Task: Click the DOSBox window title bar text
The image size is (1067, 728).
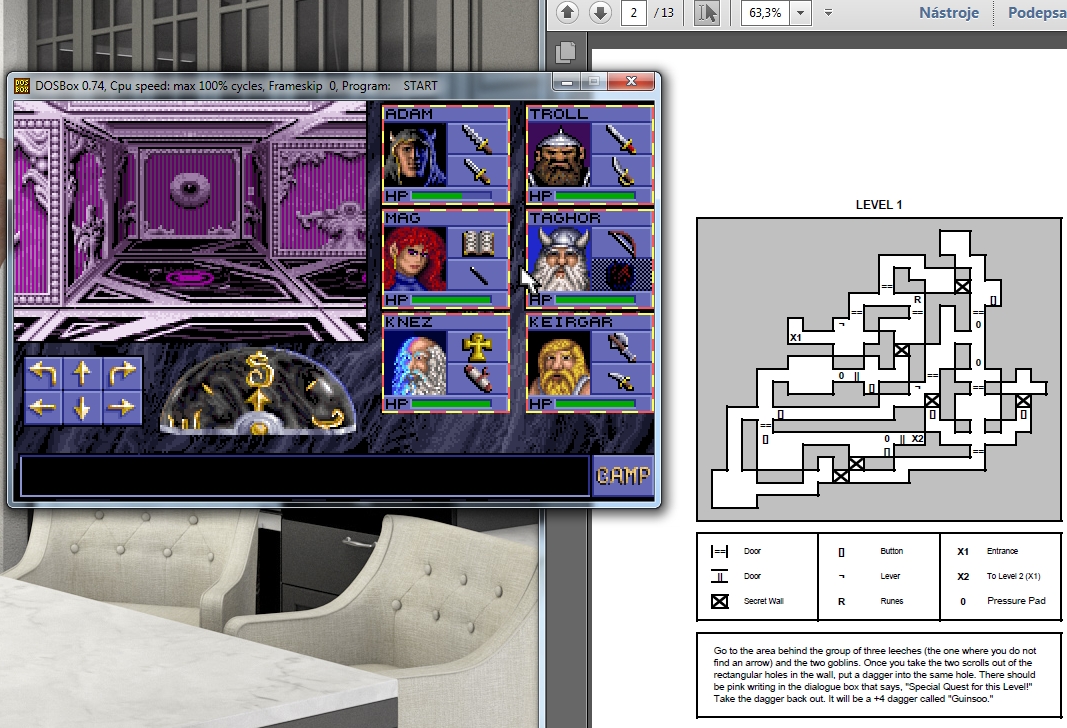Action: click(x=236, y=86)
